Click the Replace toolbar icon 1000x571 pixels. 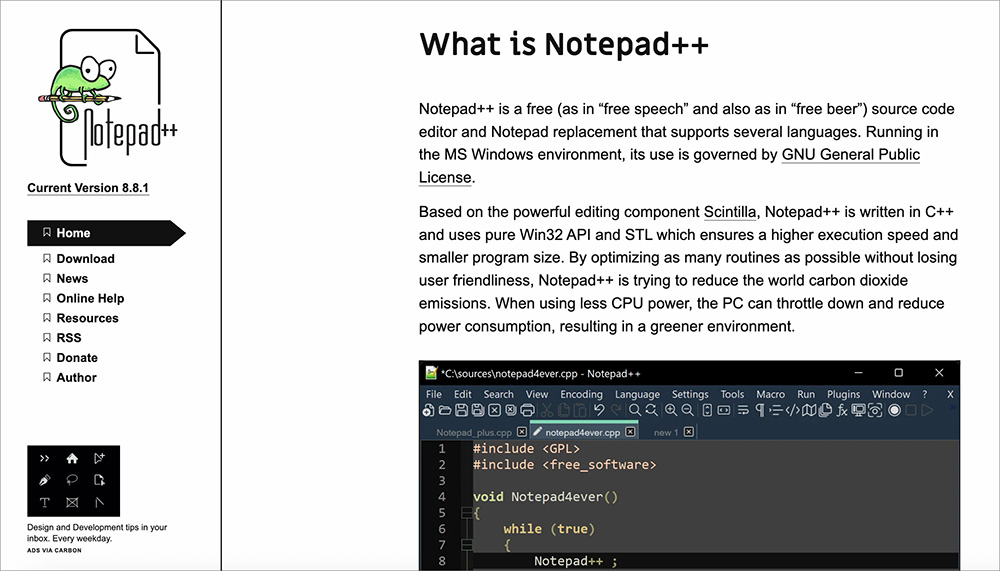coord(651,410)
